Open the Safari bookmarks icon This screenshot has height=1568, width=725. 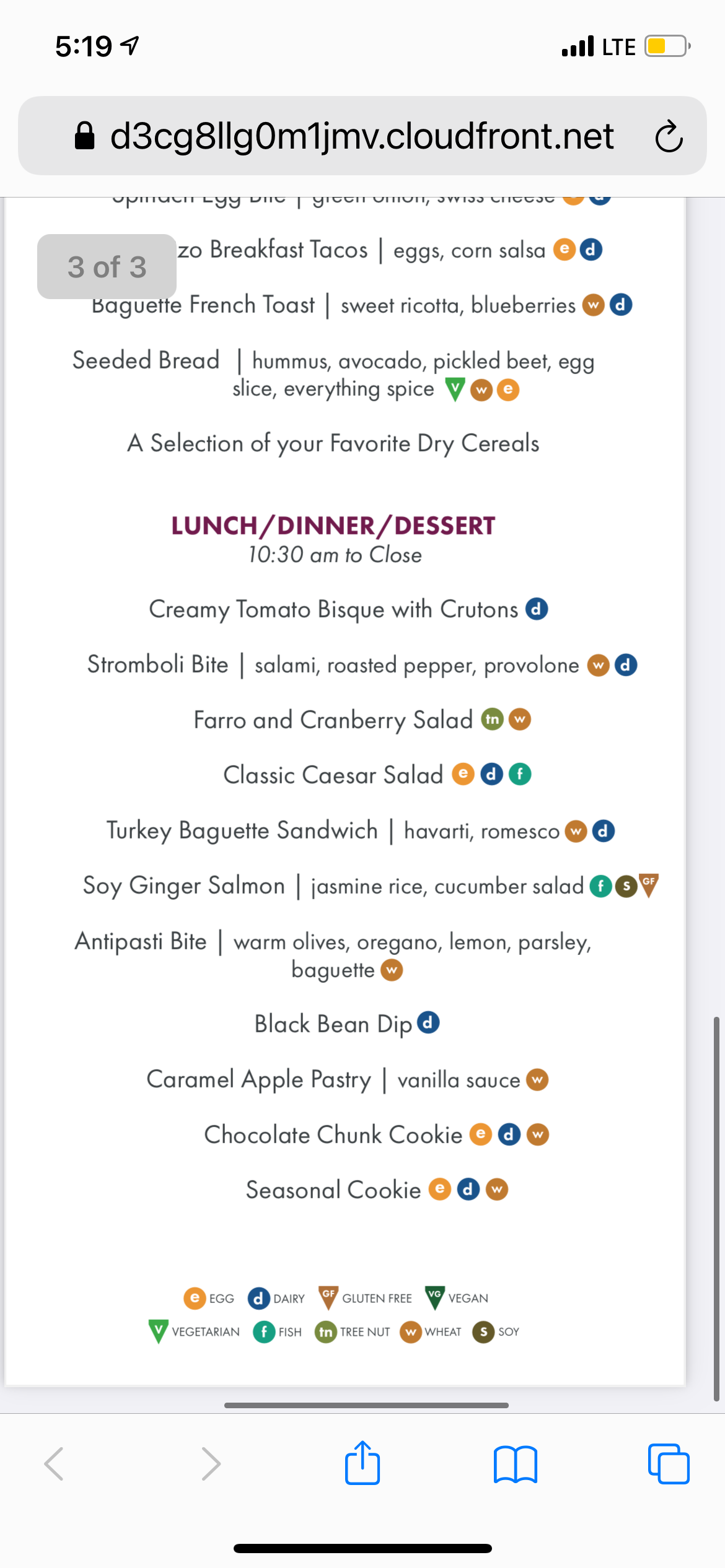[515, 1464]
